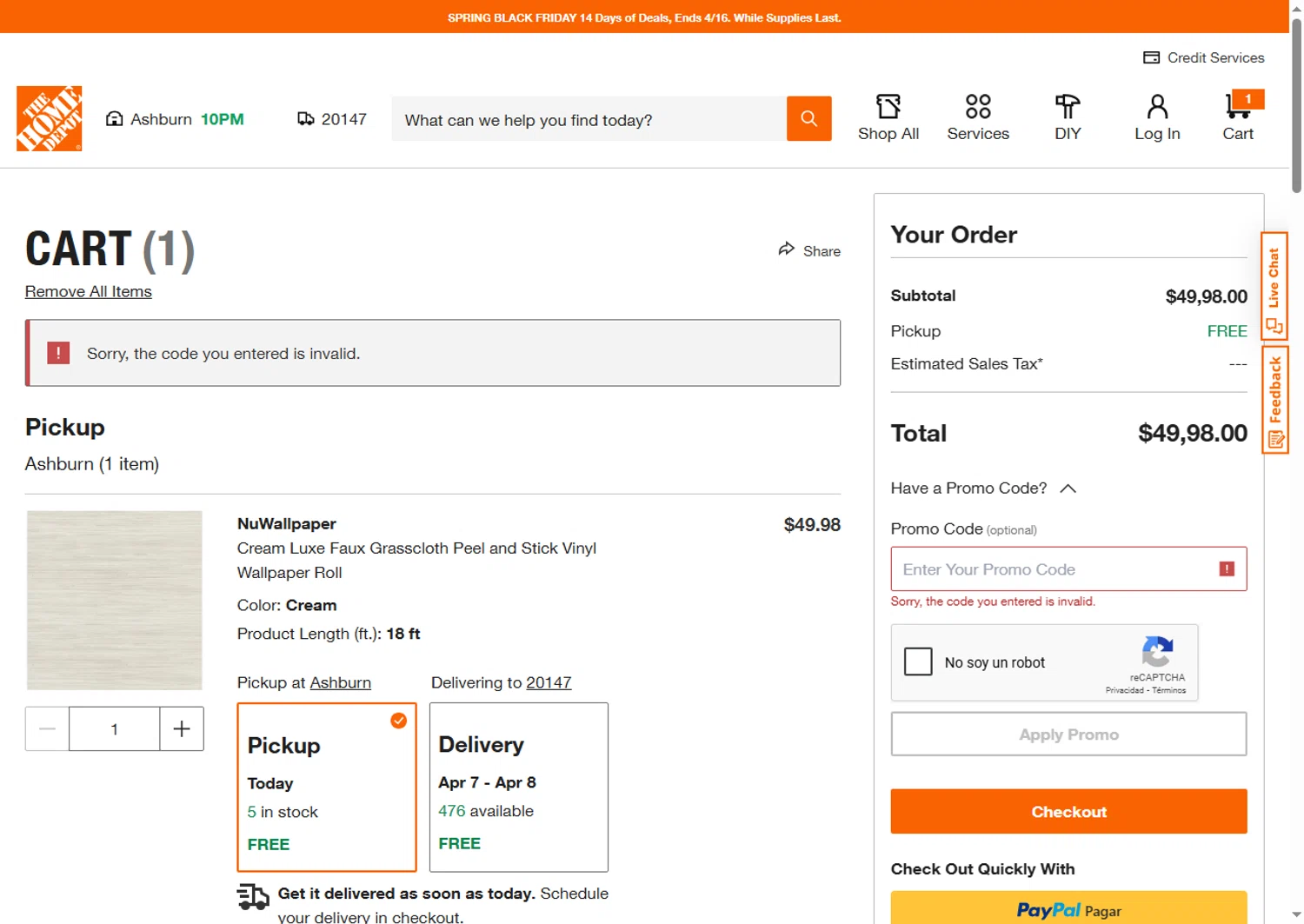Click the orange Checkout button

click(x=1068, y=811)
